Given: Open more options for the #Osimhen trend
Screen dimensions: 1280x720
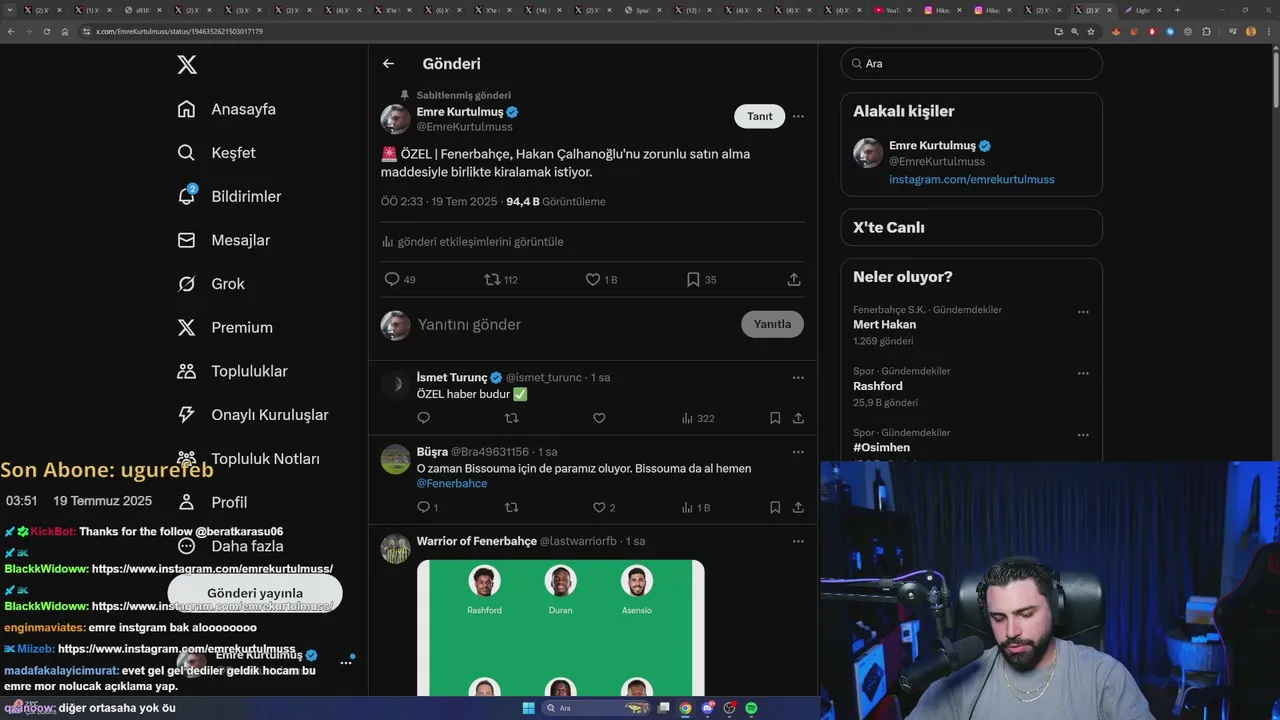Looking at the screenshot, I should (1083, 435).
